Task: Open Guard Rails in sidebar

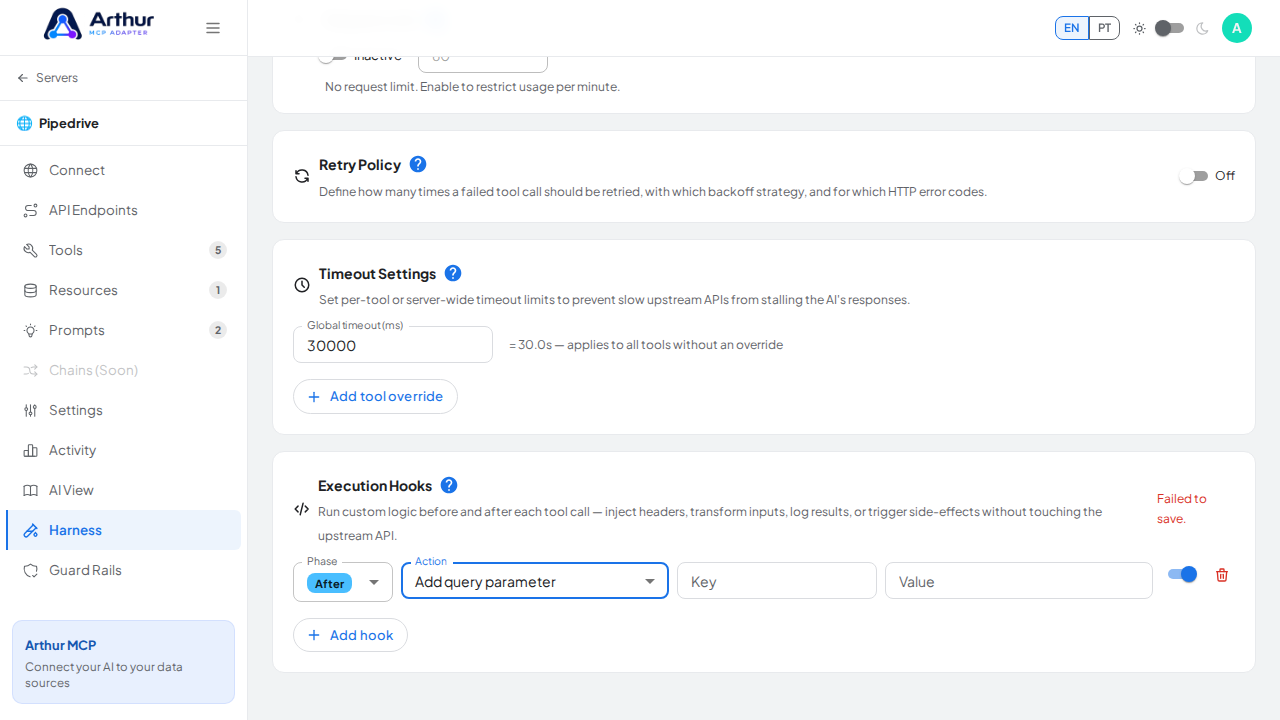Action: pyautogui.click(x=123, y=570)
